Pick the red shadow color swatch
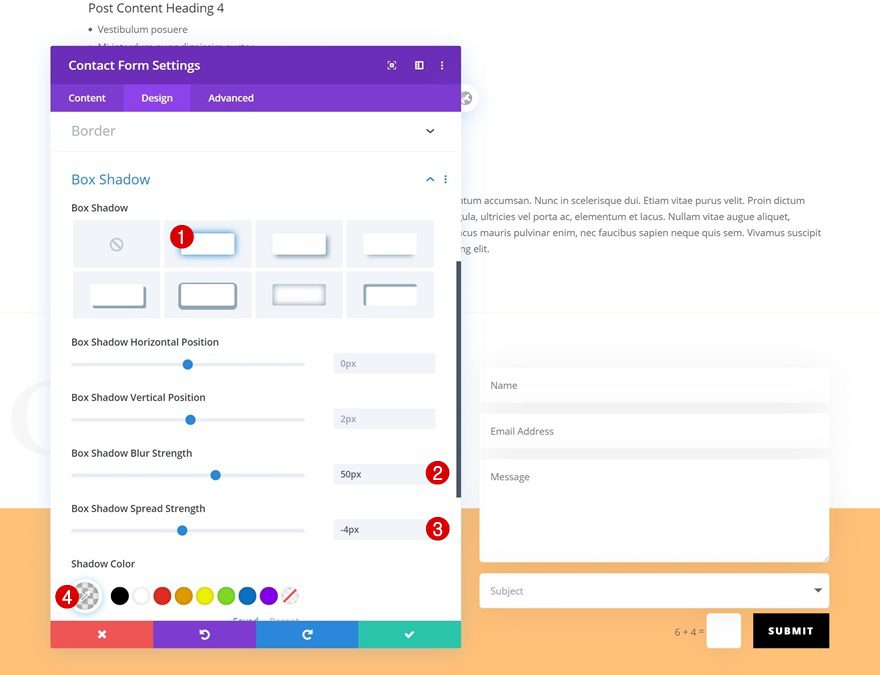This screenshot has width=880, height=675. tap(161, 596)
